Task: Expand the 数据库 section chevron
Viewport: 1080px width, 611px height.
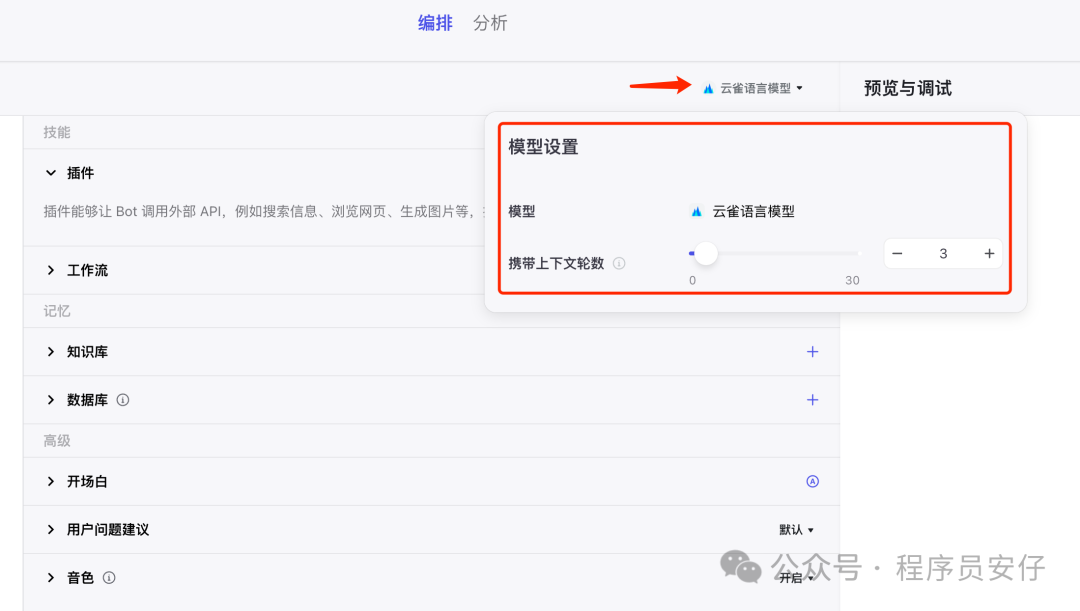Action: [x=51, y=400]
